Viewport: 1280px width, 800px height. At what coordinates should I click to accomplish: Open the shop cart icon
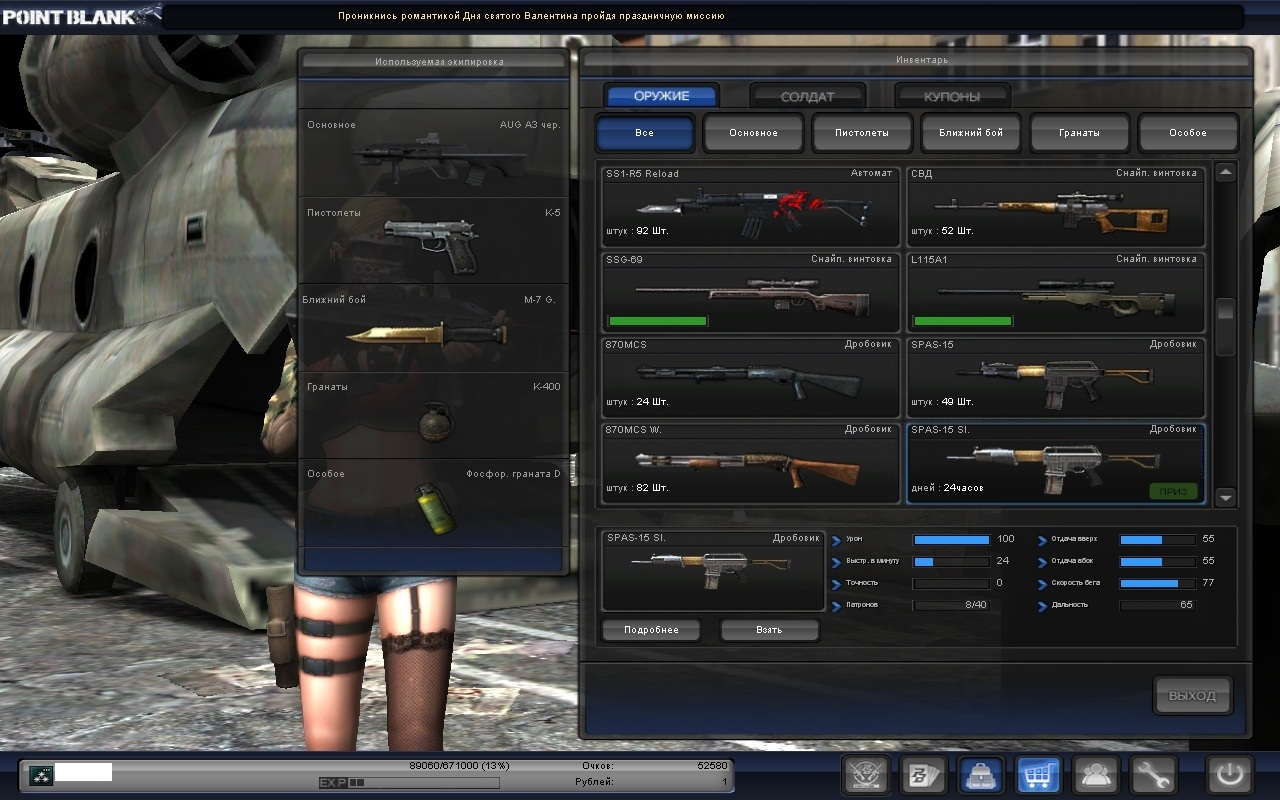click(1038, 775)
